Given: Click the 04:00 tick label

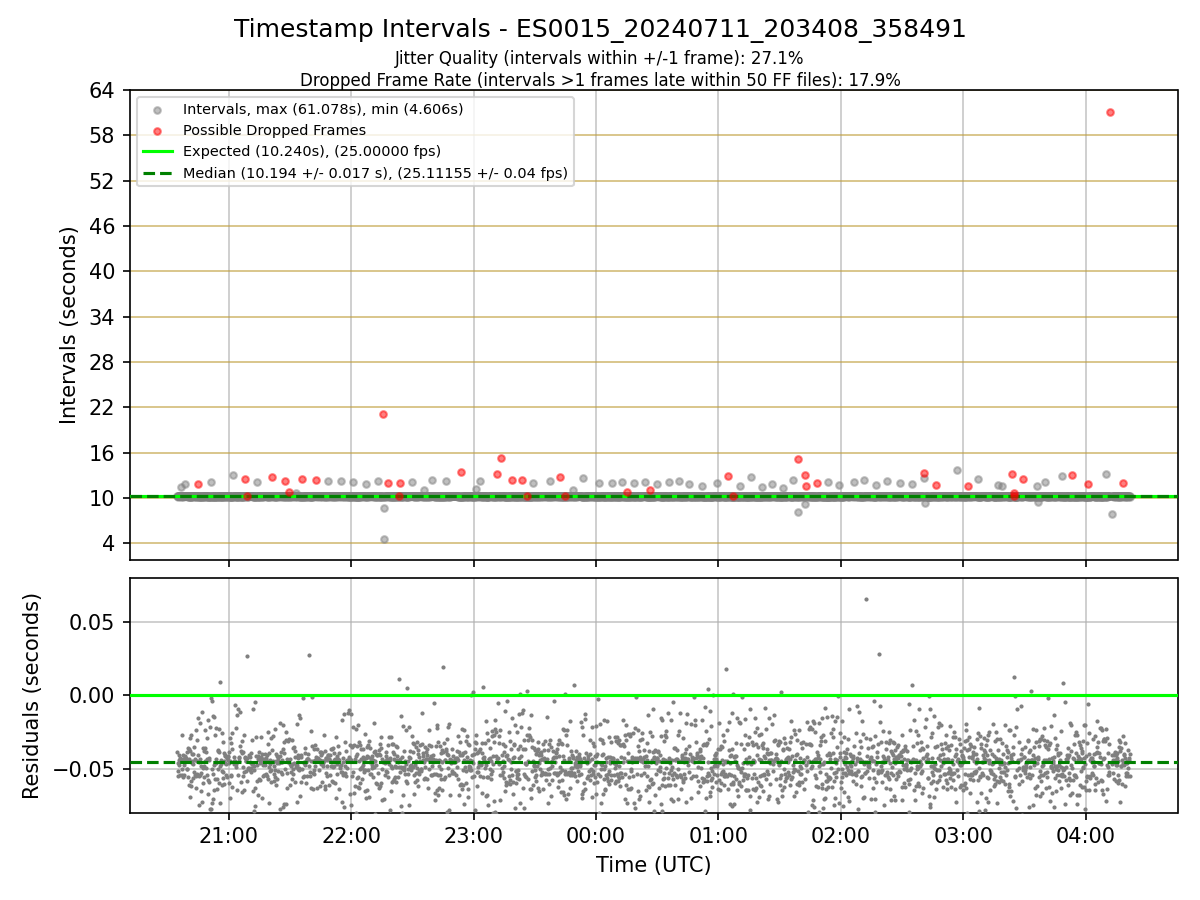Looking at the screenshot, I should pos(1085,835).
